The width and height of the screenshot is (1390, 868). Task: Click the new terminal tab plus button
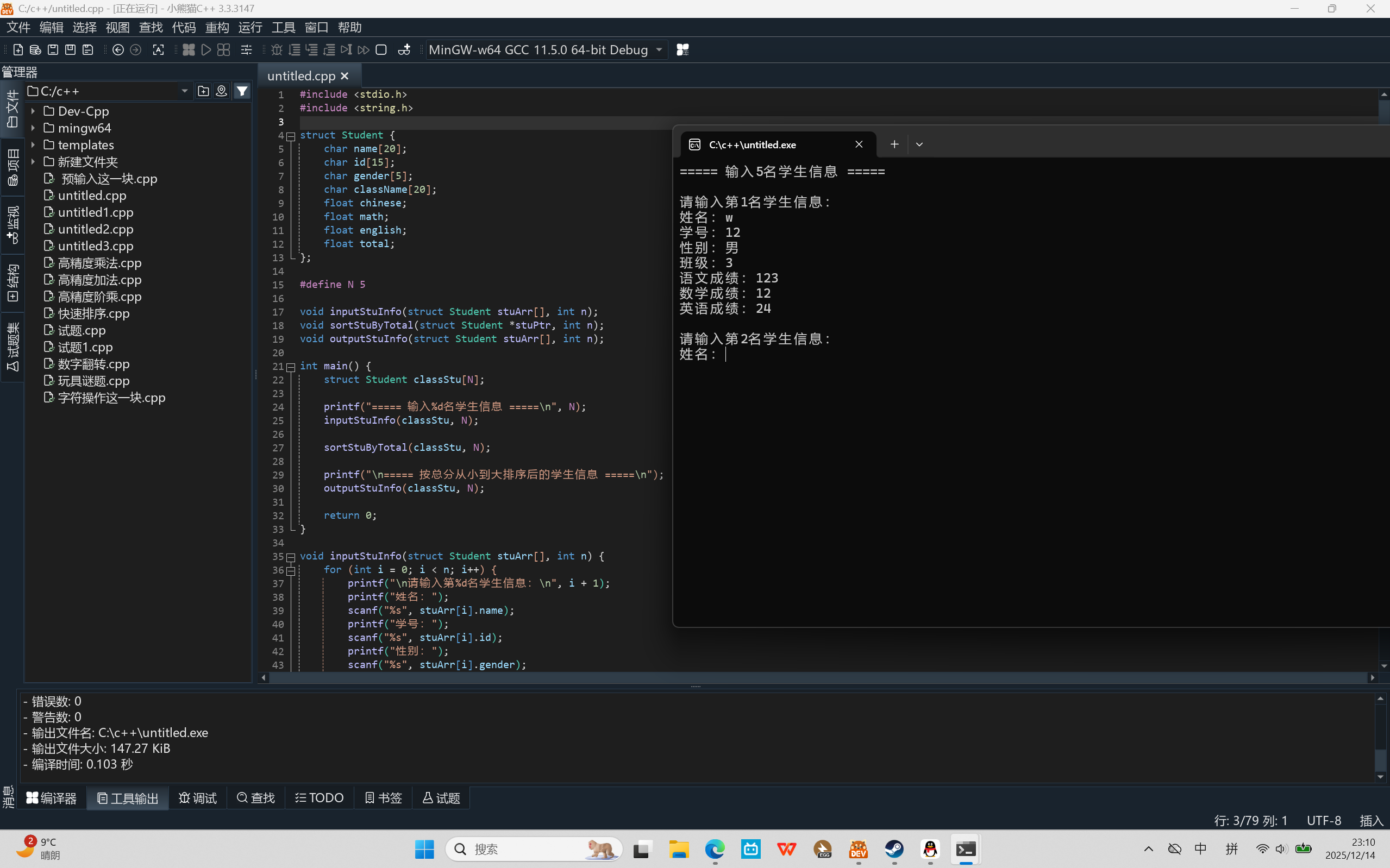click(x=894, y=144)
